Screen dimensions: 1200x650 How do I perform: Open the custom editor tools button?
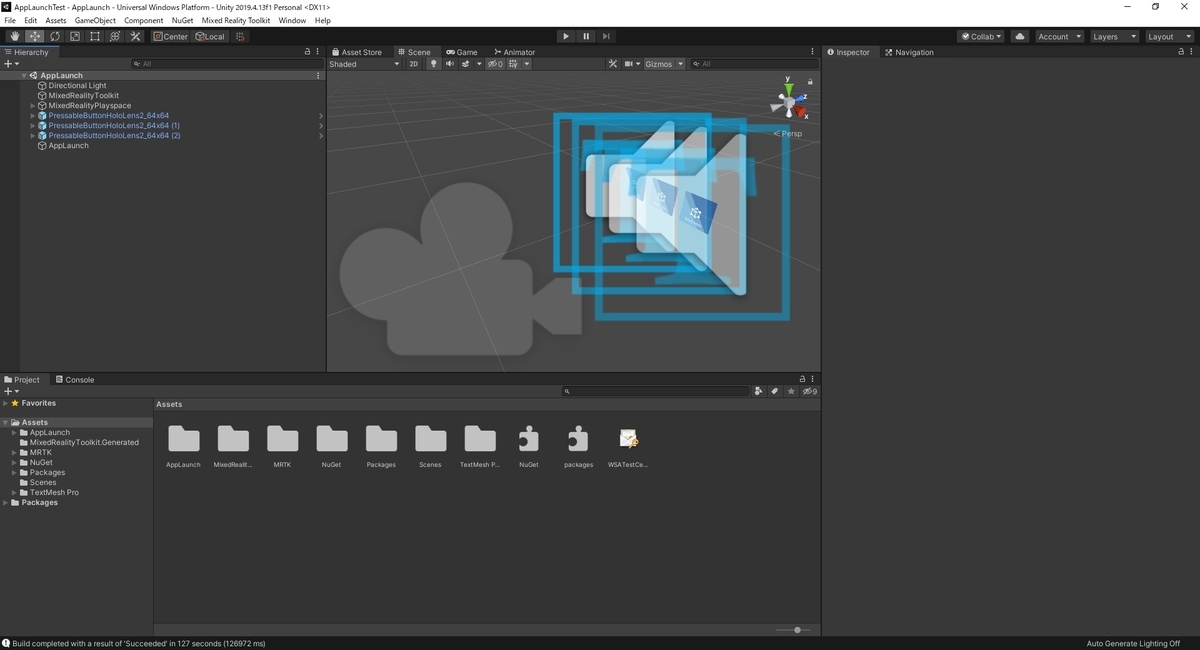click(x=135, y=36)
